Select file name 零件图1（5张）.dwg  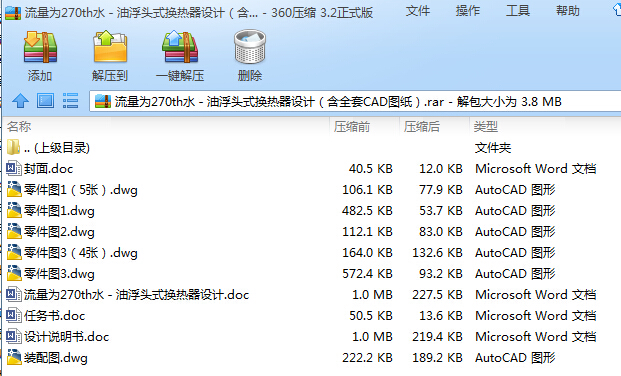click(x=81, y=190)
